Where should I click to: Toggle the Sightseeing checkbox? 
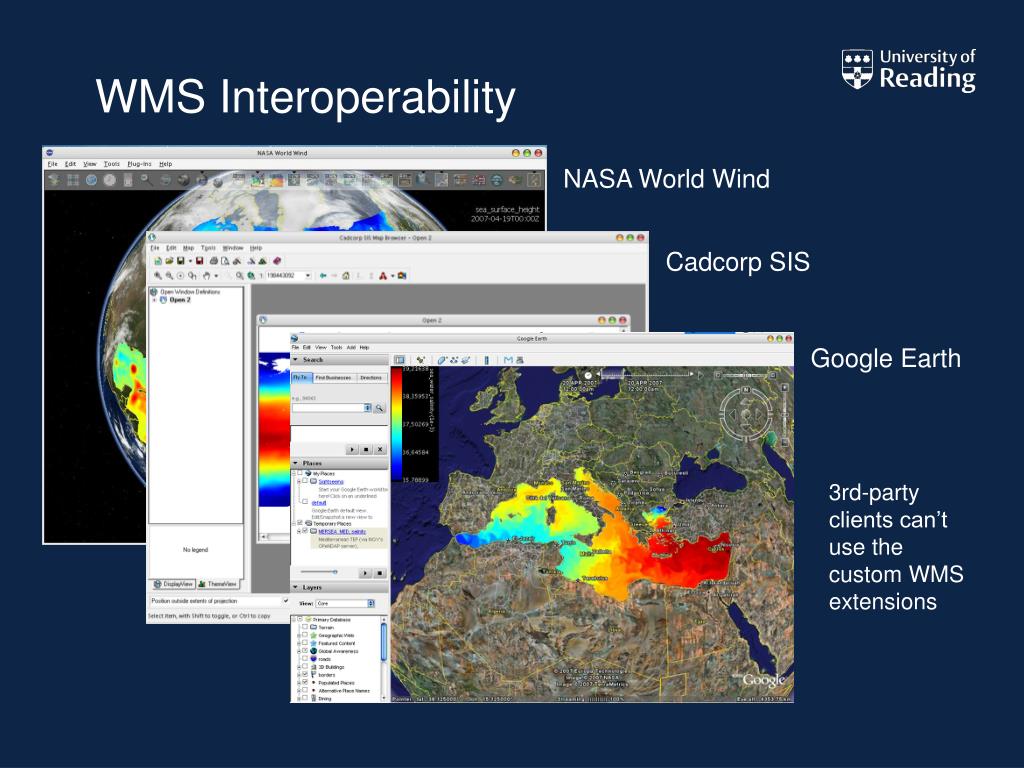305,481
